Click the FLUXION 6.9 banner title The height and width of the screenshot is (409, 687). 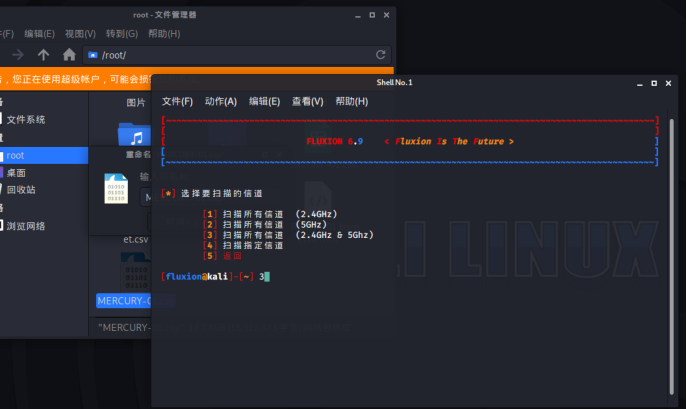334,142
